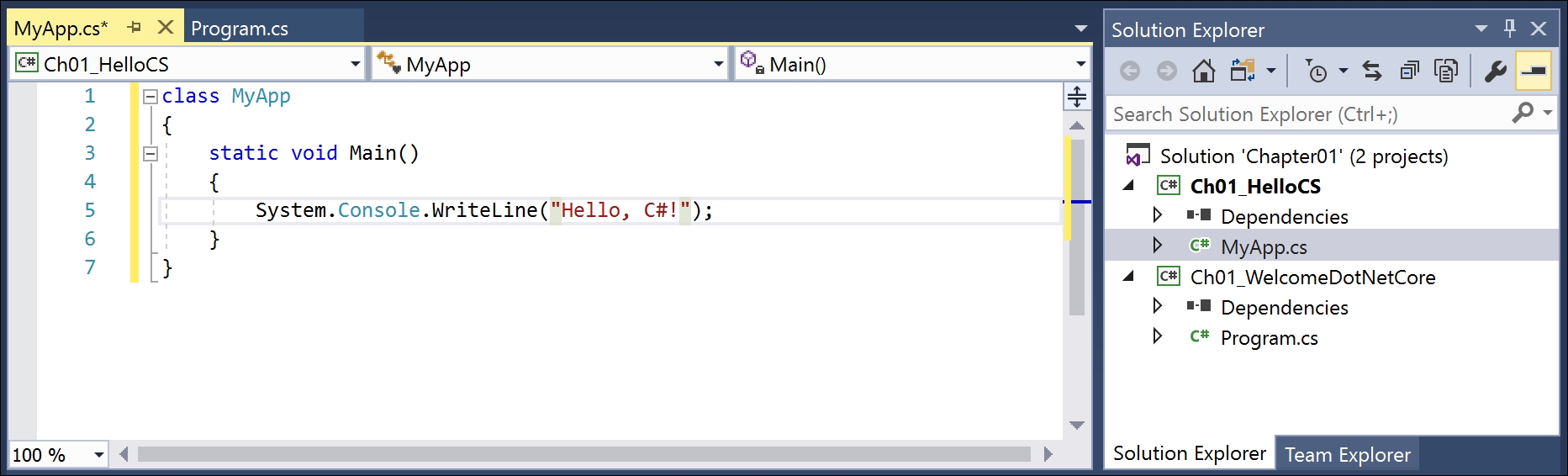The width and height of the screenshot is (1568, 476).
Task: Click the "Hello, C#!" string literal
Action: tap(620, 210)
